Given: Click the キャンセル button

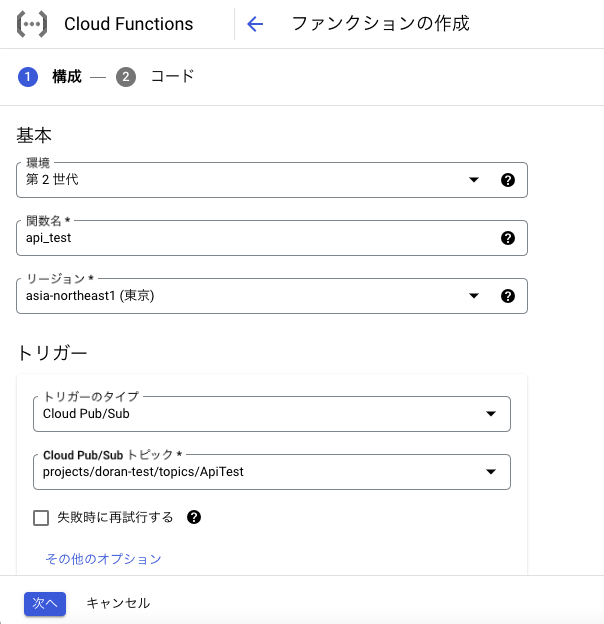Looking at the screenshot, I should pos(118,604).
